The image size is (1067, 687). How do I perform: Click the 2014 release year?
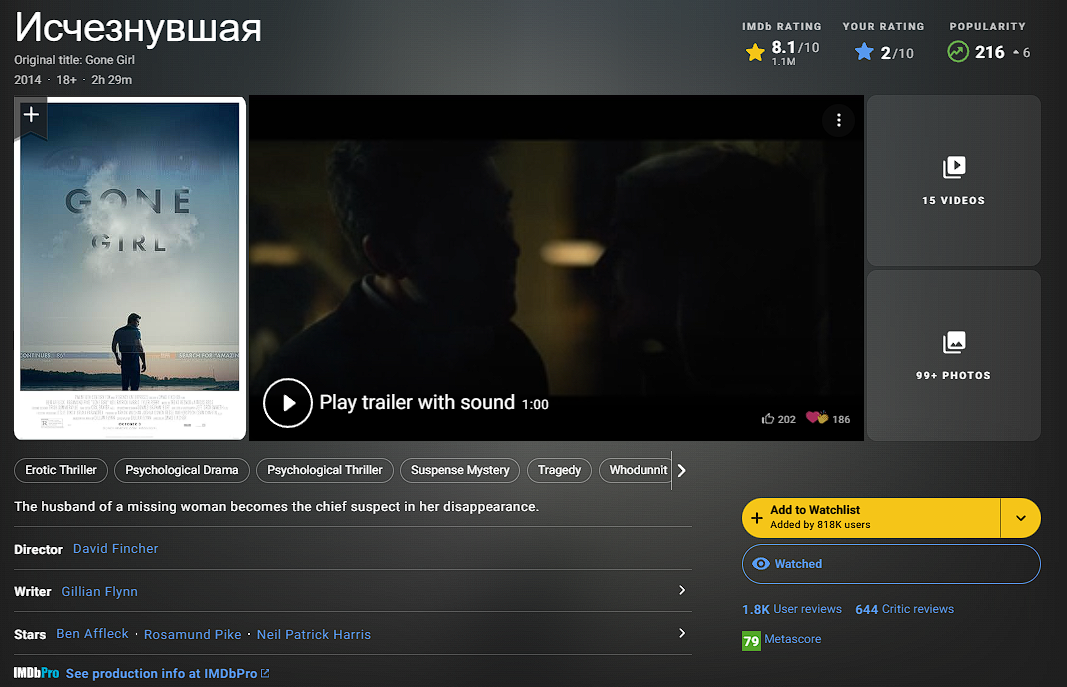click(x=28, y=80)
